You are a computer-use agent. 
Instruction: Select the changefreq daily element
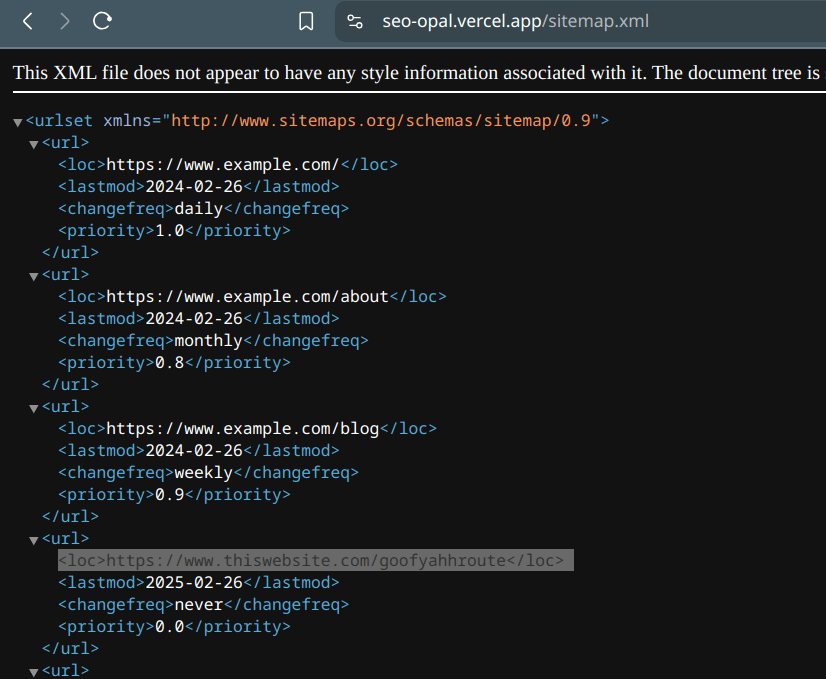(x=203, y=209)
